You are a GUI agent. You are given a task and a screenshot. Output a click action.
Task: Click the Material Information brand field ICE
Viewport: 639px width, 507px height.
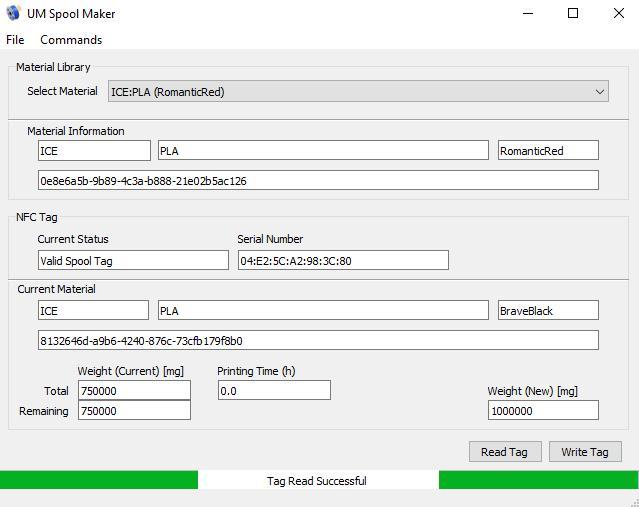pos(94,151)
